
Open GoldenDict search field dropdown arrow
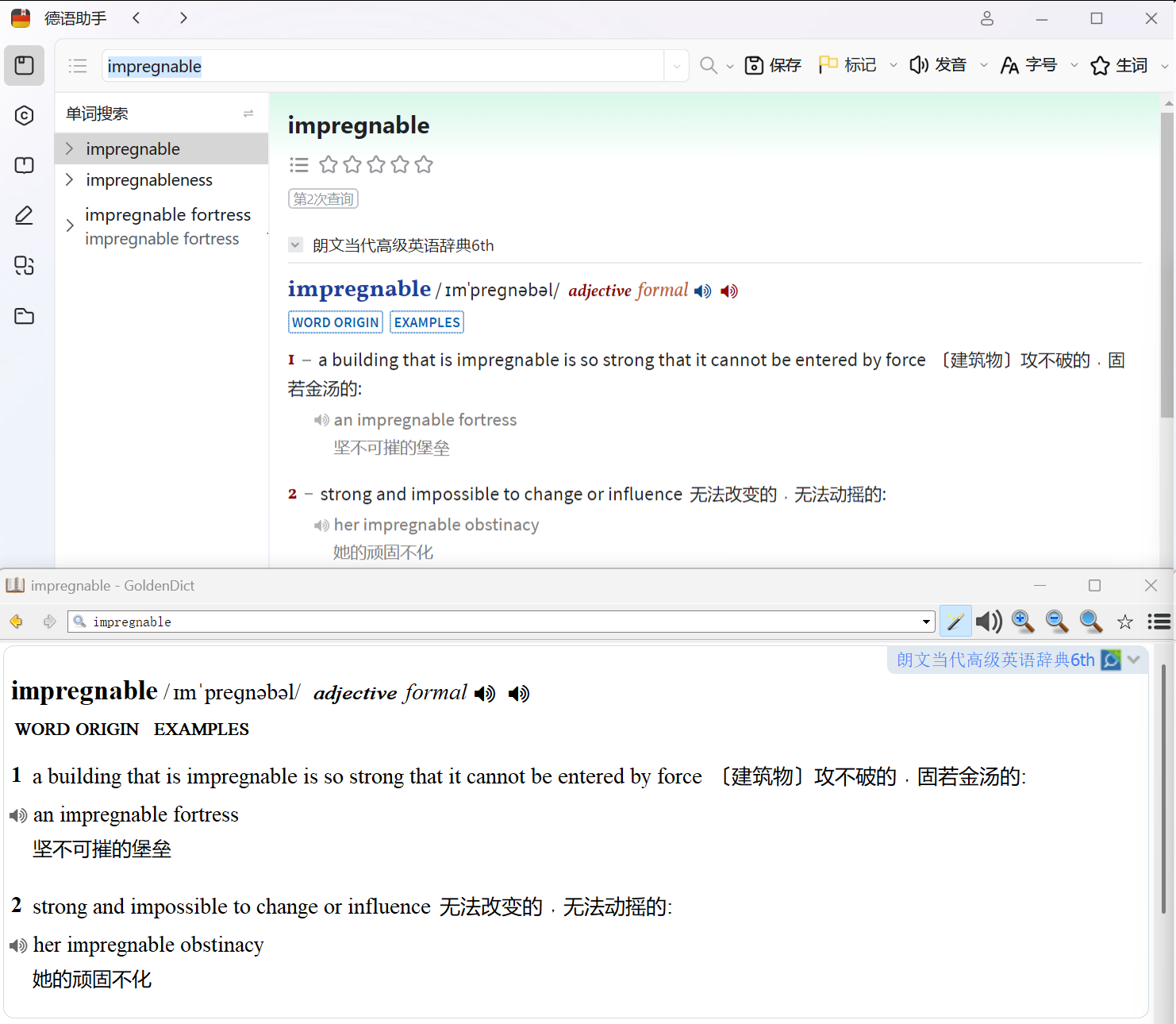[926, 622]
